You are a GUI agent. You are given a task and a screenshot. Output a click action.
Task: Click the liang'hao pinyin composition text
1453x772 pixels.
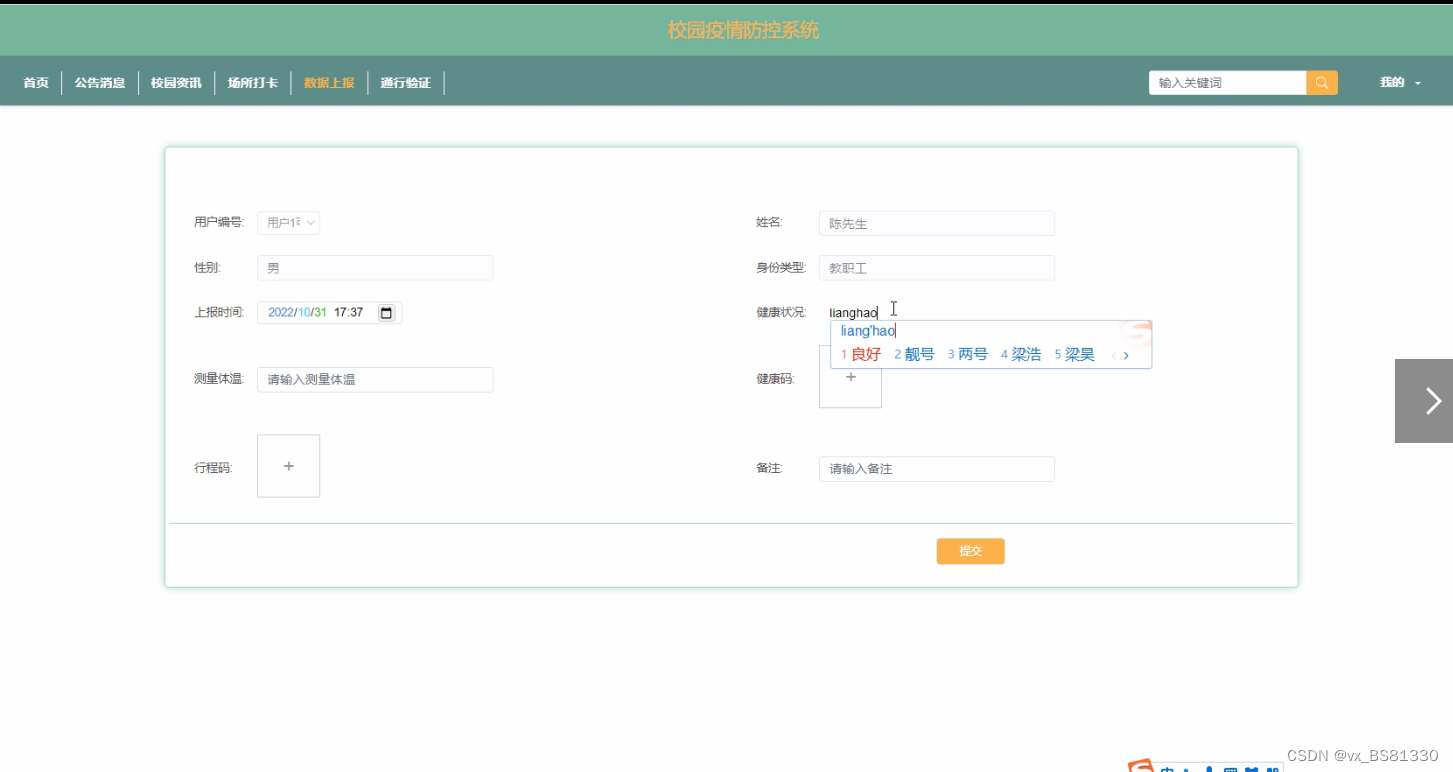(x=868, y=331)
